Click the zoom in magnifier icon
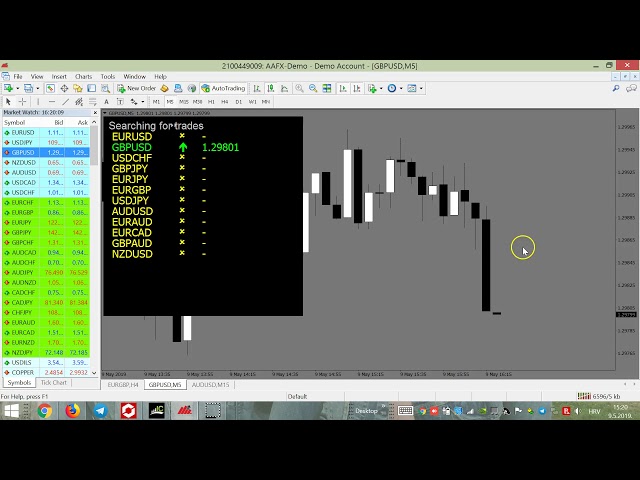The width and height of the screenshot is (640, 480). (297, 88)
